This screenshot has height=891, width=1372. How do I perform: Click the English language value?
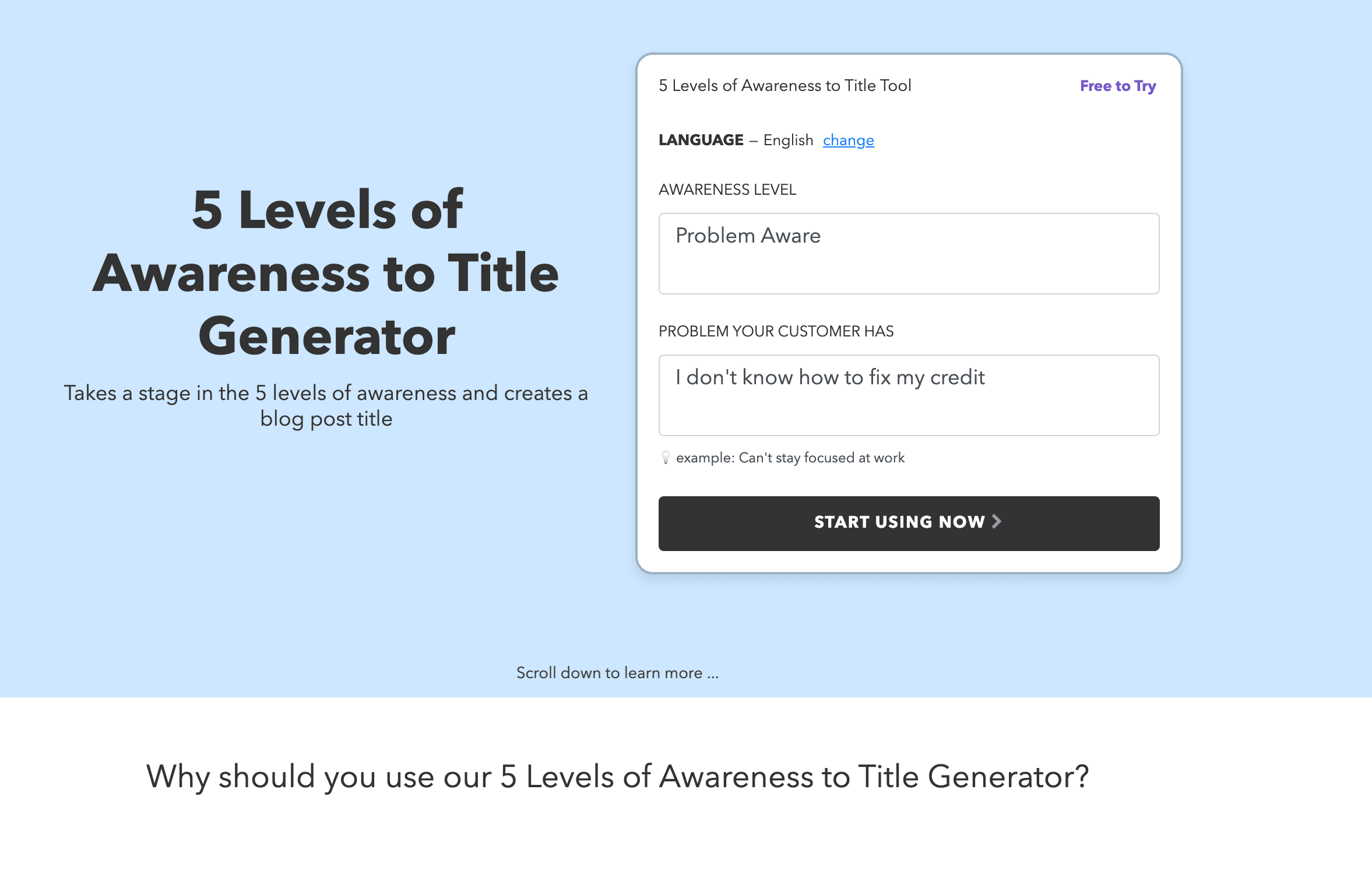[x=788, y=141]
